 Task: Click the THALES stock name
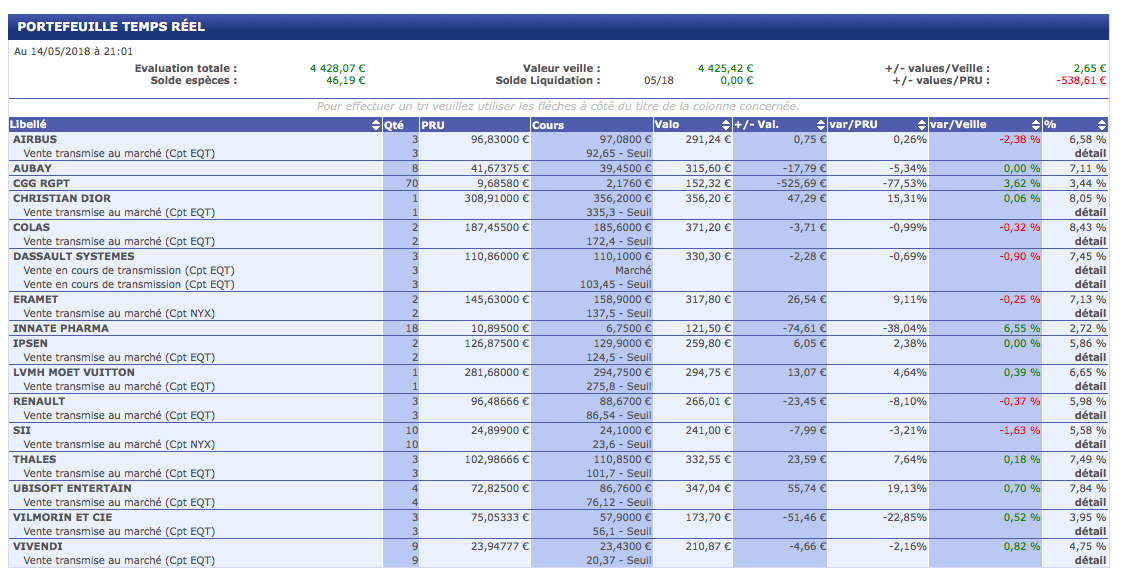[x=35, y=459]
